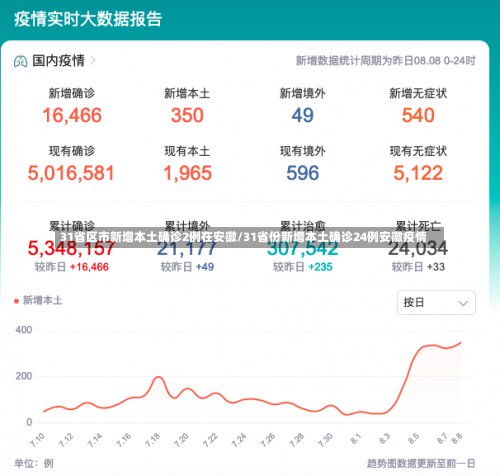Select the 现有境外 value 596
500x476 pixels.
pos(303,173)
